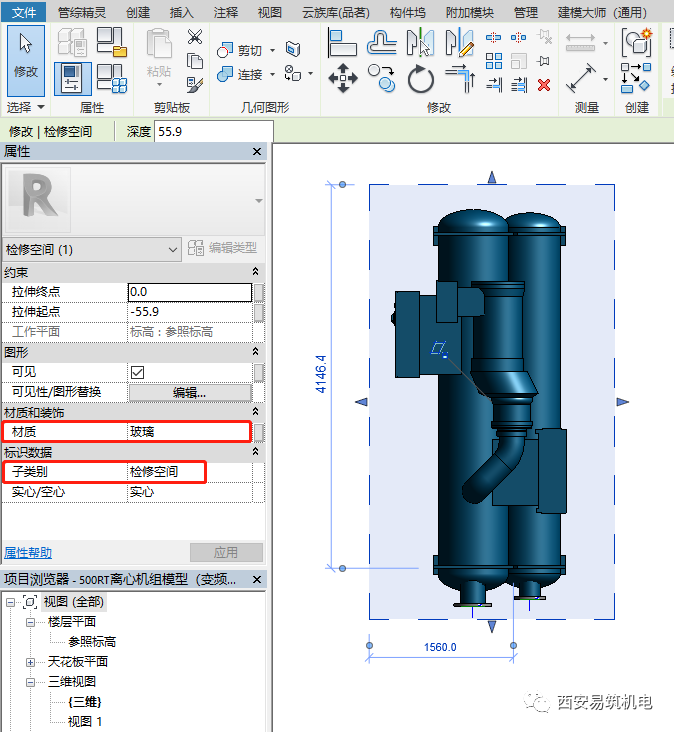Screen dimensions: 674x732
Task: Collapse the 三维视图 tree node
Action: click(x=29, y=682)
